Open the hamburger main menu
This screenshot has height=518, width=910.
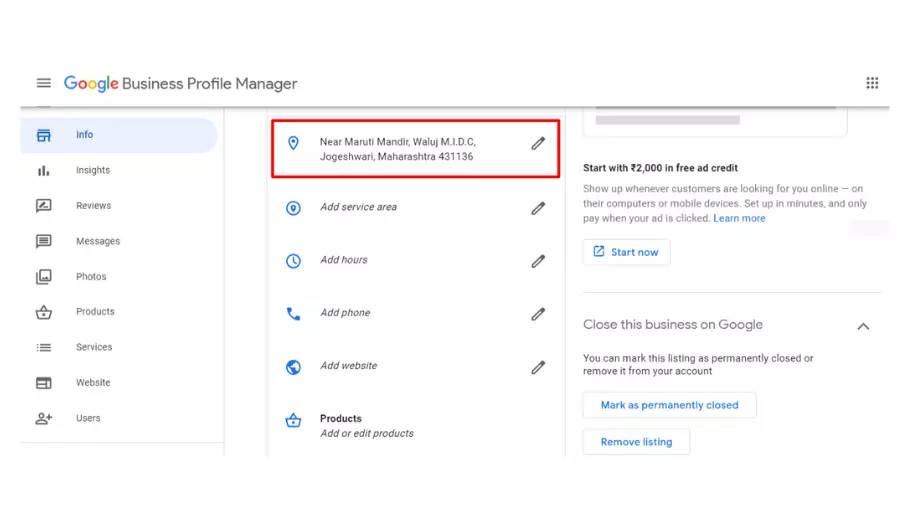[x=43, y=83]
